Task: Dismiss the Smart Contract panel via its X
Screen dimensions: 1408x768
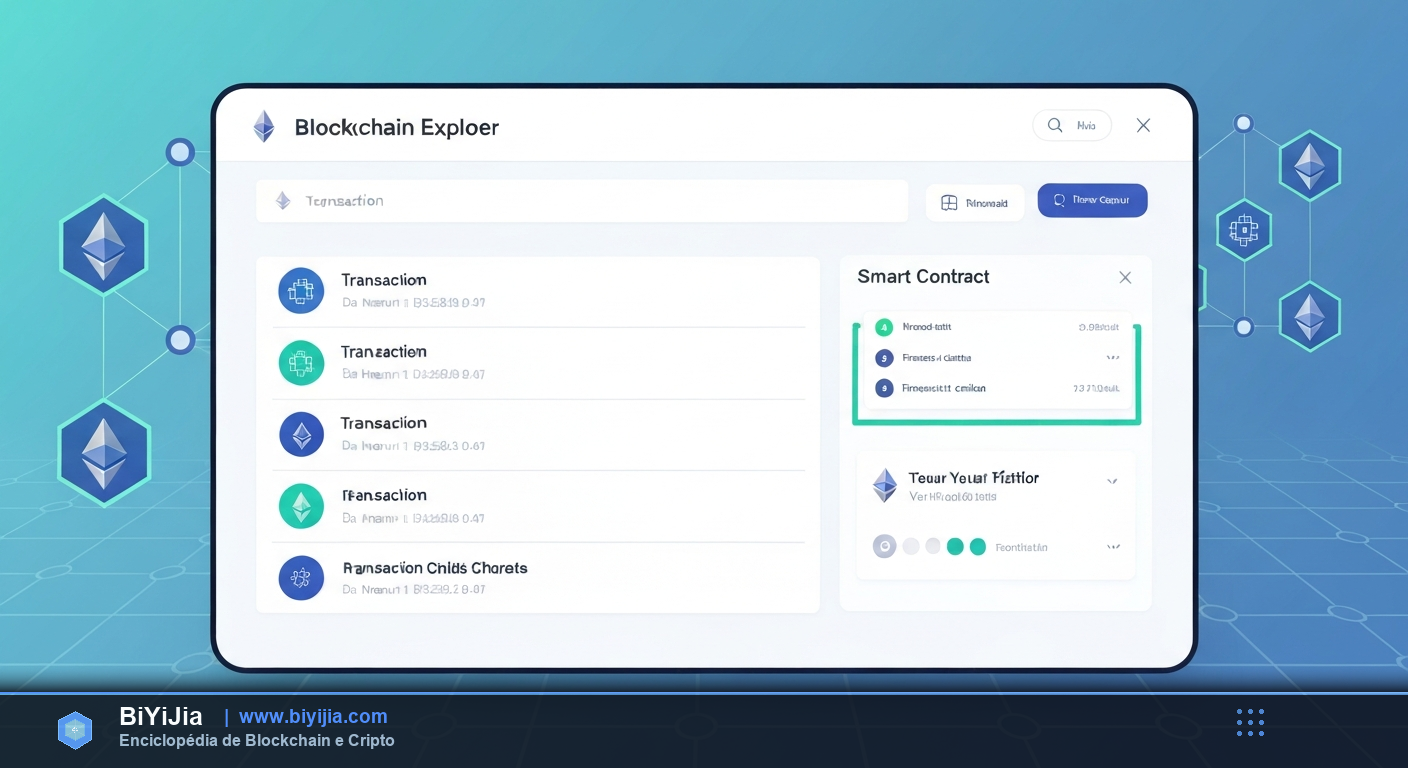Action: [x=1125, y=277]
